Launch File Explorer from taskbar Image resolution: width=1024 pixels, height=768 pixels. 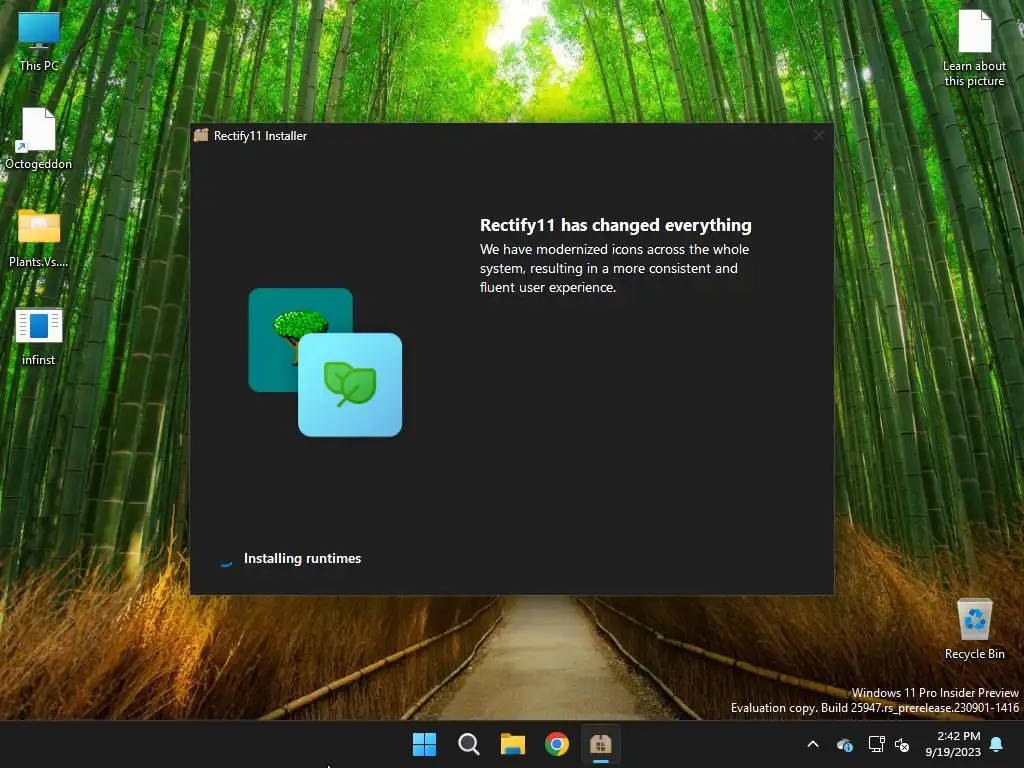[513, 744]
